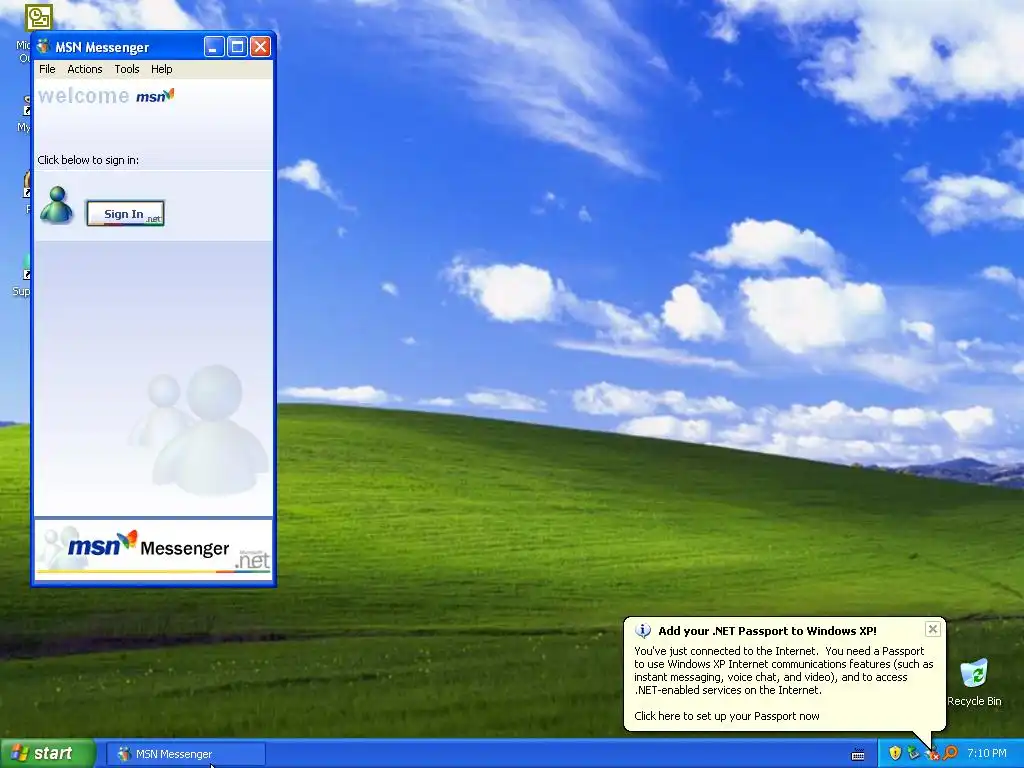This screenshot has width=1024, height=768.
Task: Click the MSN Messenger .net banner
Action: pyautogui.click(x=153, y=549)
